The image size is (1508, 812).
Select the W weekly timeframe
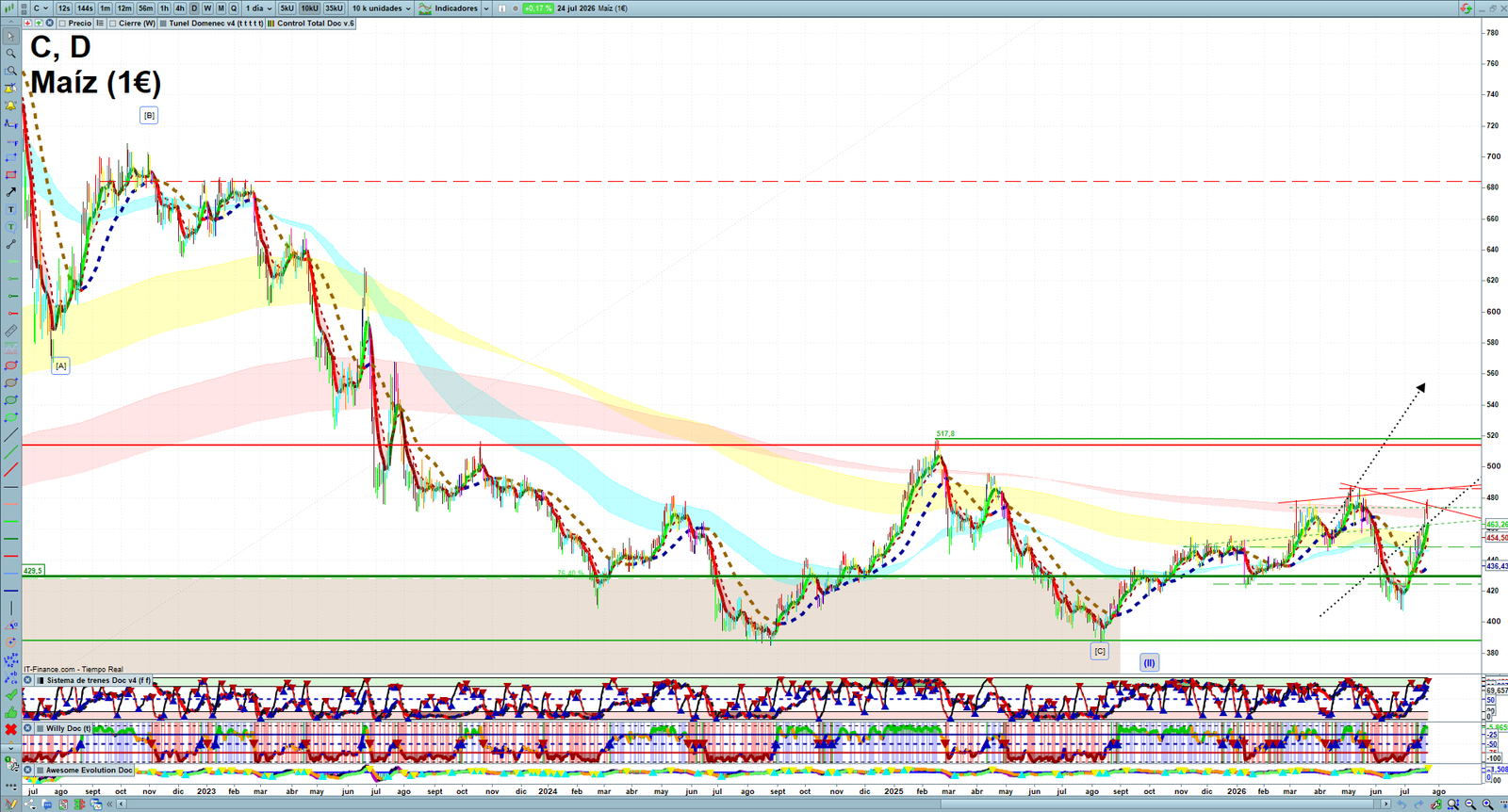(x=207, y=8)
